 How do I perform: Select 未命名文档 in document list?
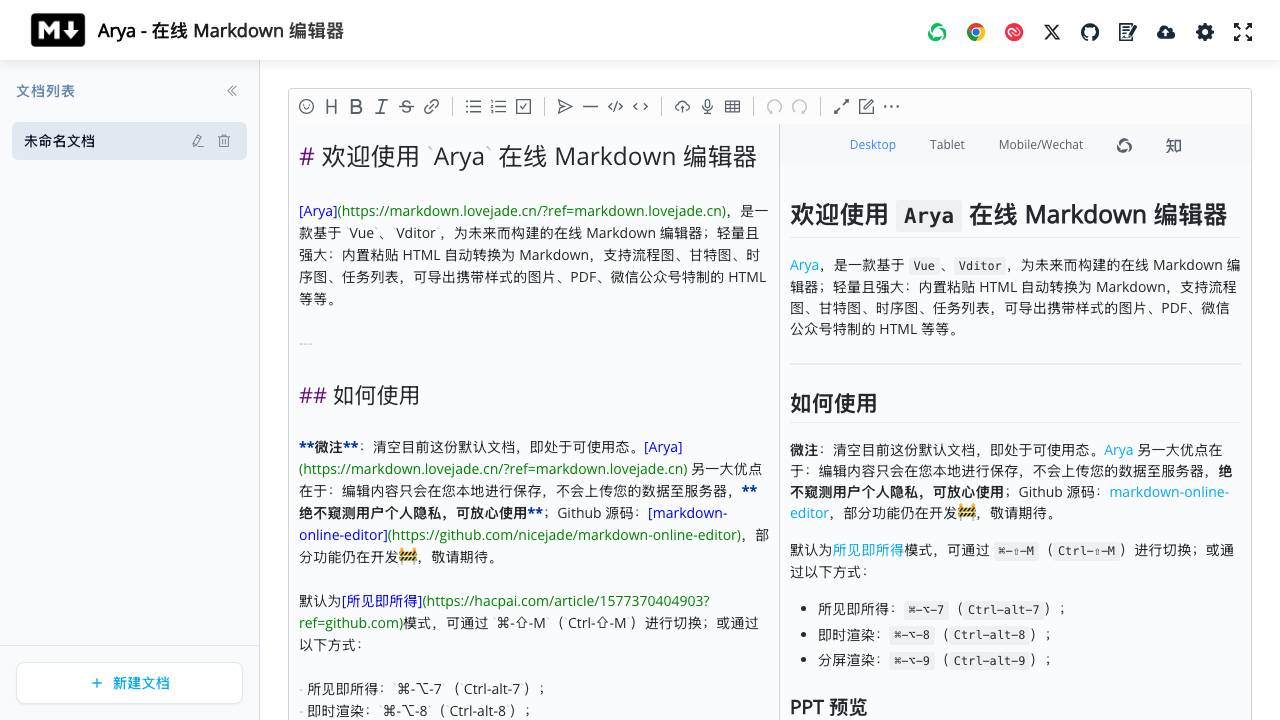point(129,141)
